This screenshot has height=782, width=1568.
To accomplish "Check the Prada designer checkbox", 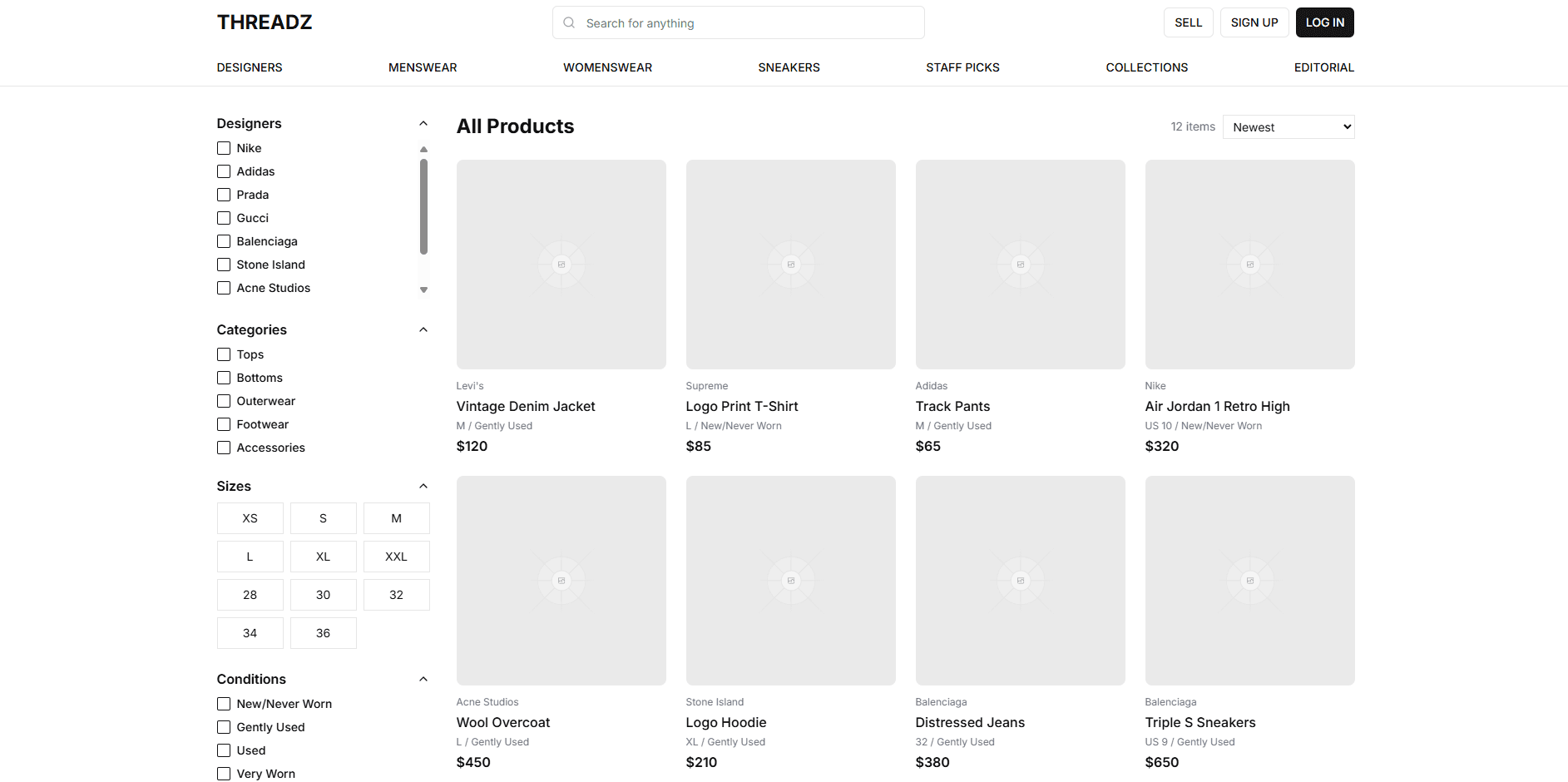I will 224,195.
